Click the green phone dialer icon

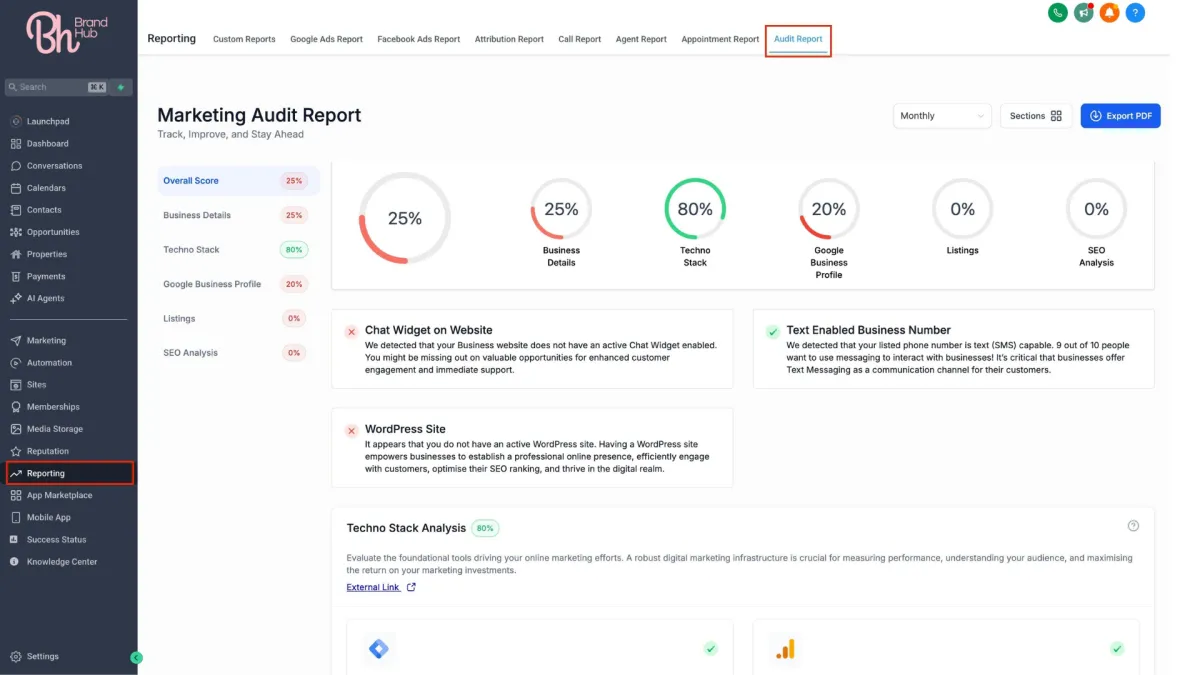(x=1058, y=13)
